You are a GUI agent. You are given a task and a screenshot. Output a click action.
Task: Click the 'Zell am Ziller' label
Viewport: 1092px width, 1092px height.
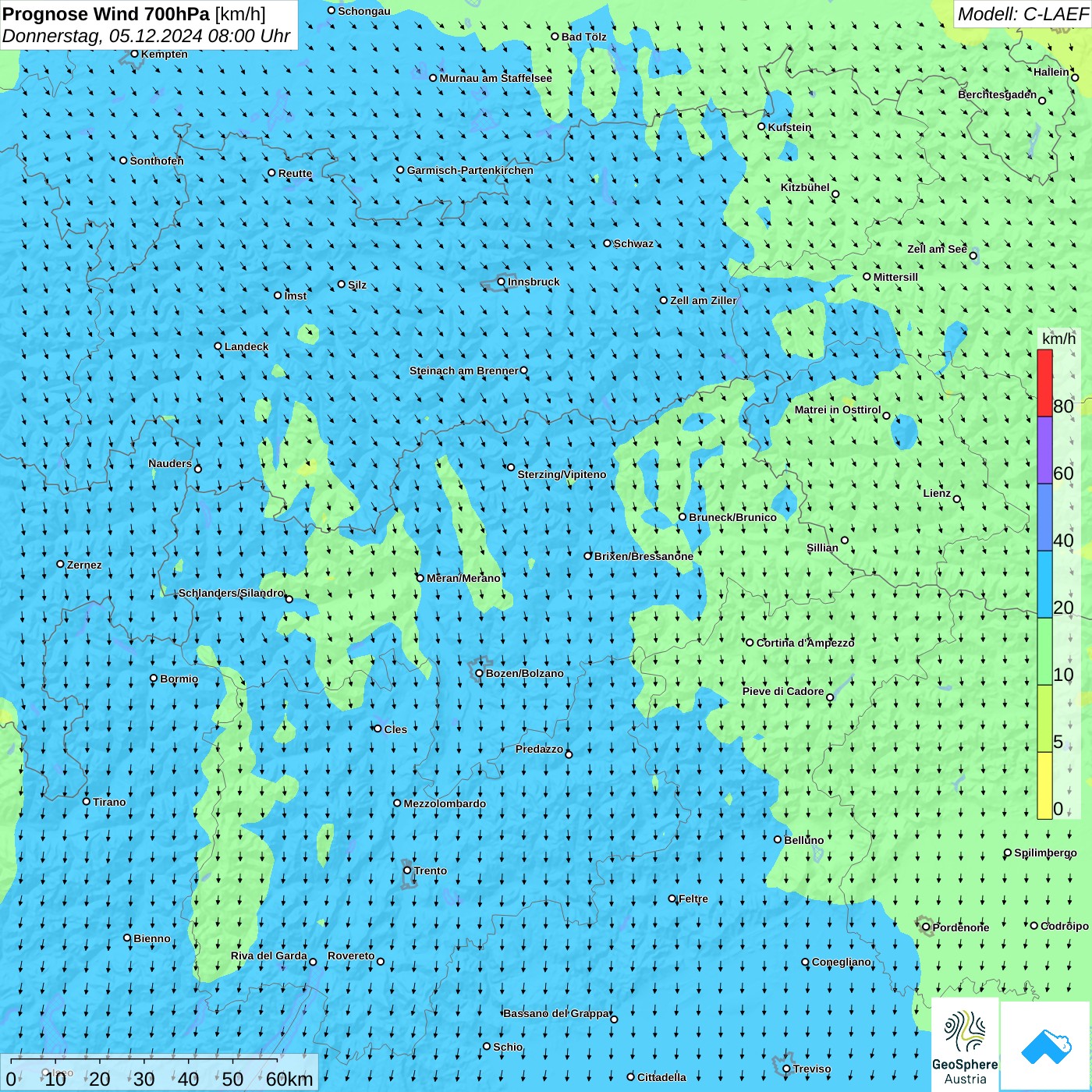click(x=704, y=300)
